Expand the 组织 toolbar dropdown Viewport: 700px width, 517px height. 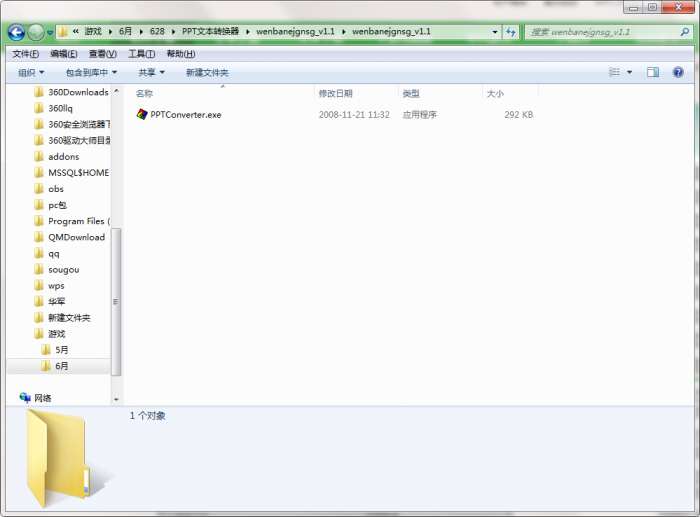pyautogui.click(x=31, y=72)
